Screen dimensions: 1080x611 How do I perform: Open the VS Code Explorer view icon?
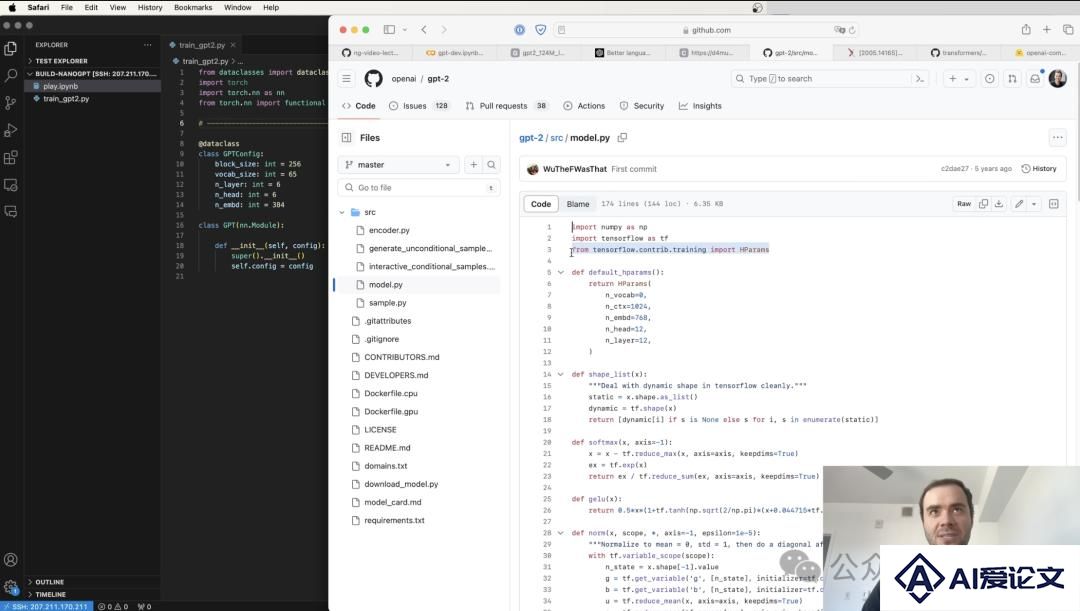(x=10, y=48)
